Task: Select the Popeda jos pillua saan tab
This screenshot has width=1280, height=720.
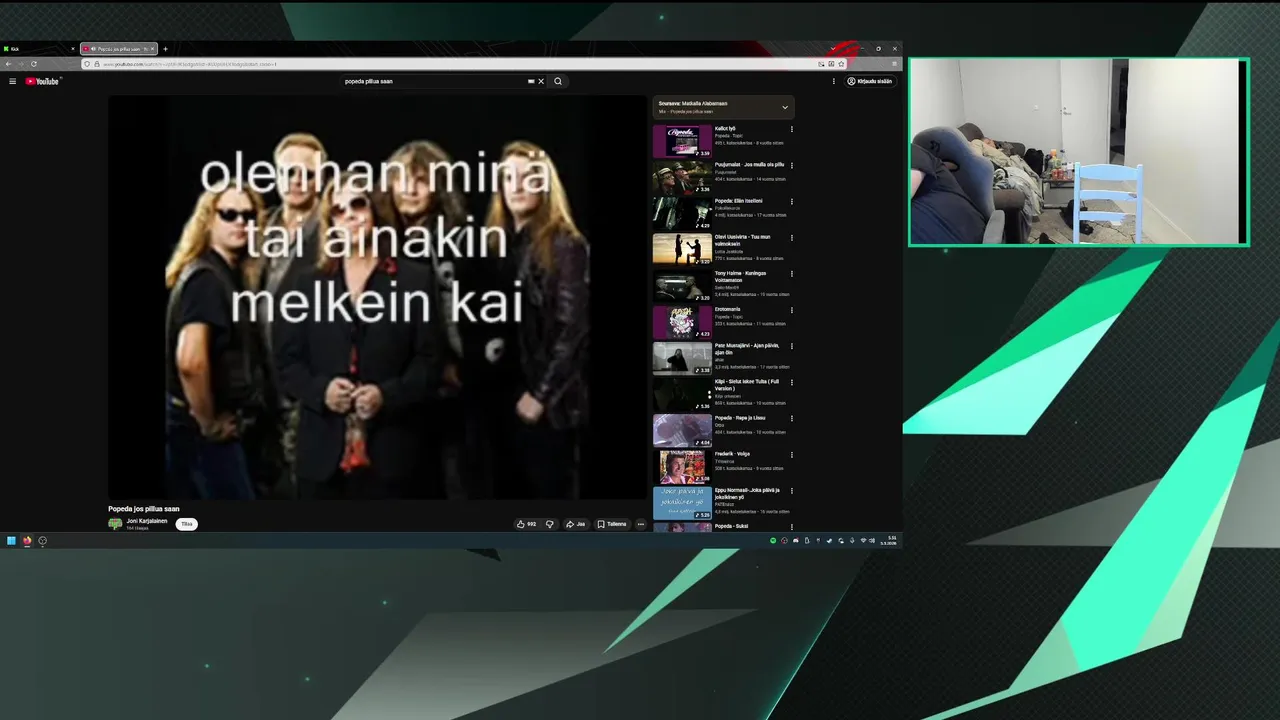Action: 118,48
